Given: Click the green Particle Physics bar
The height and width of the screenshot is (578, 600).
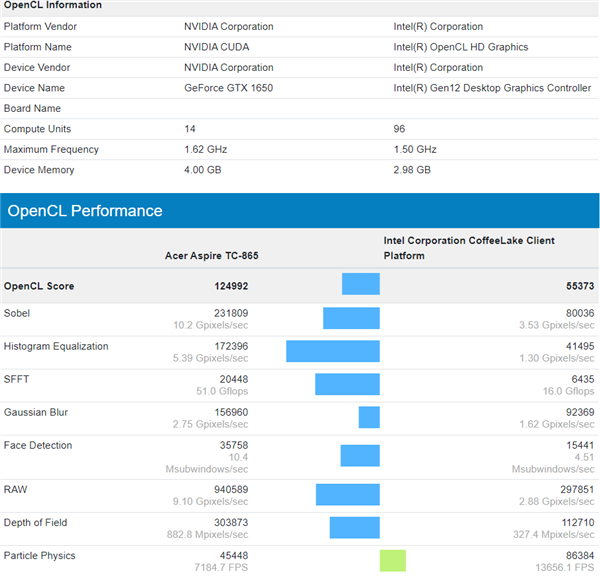Looking at the screenshot, I should pos(393,561).
